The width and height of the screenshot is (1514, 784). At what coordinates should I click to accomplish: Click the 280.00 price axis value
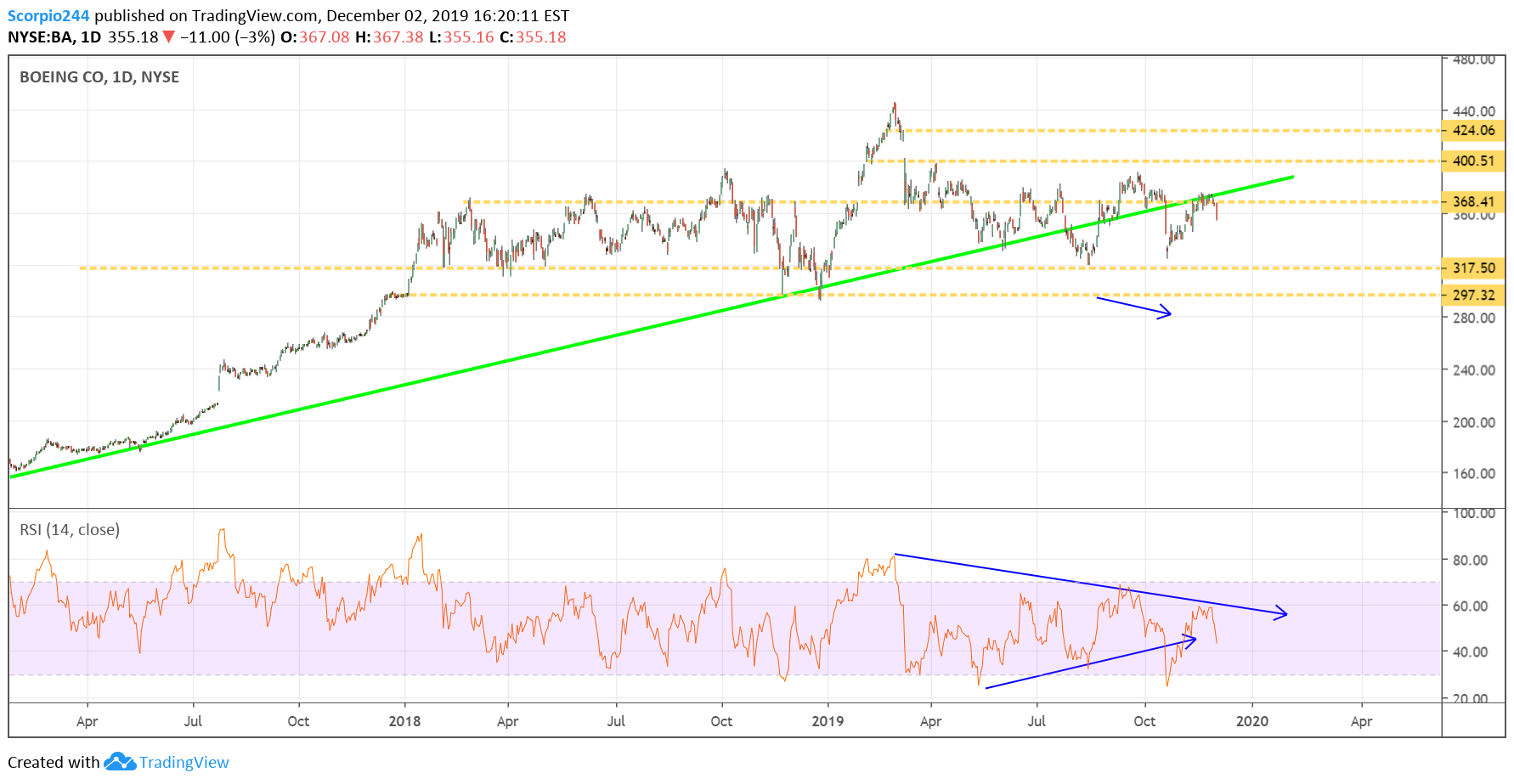(x=1474, y=318)
